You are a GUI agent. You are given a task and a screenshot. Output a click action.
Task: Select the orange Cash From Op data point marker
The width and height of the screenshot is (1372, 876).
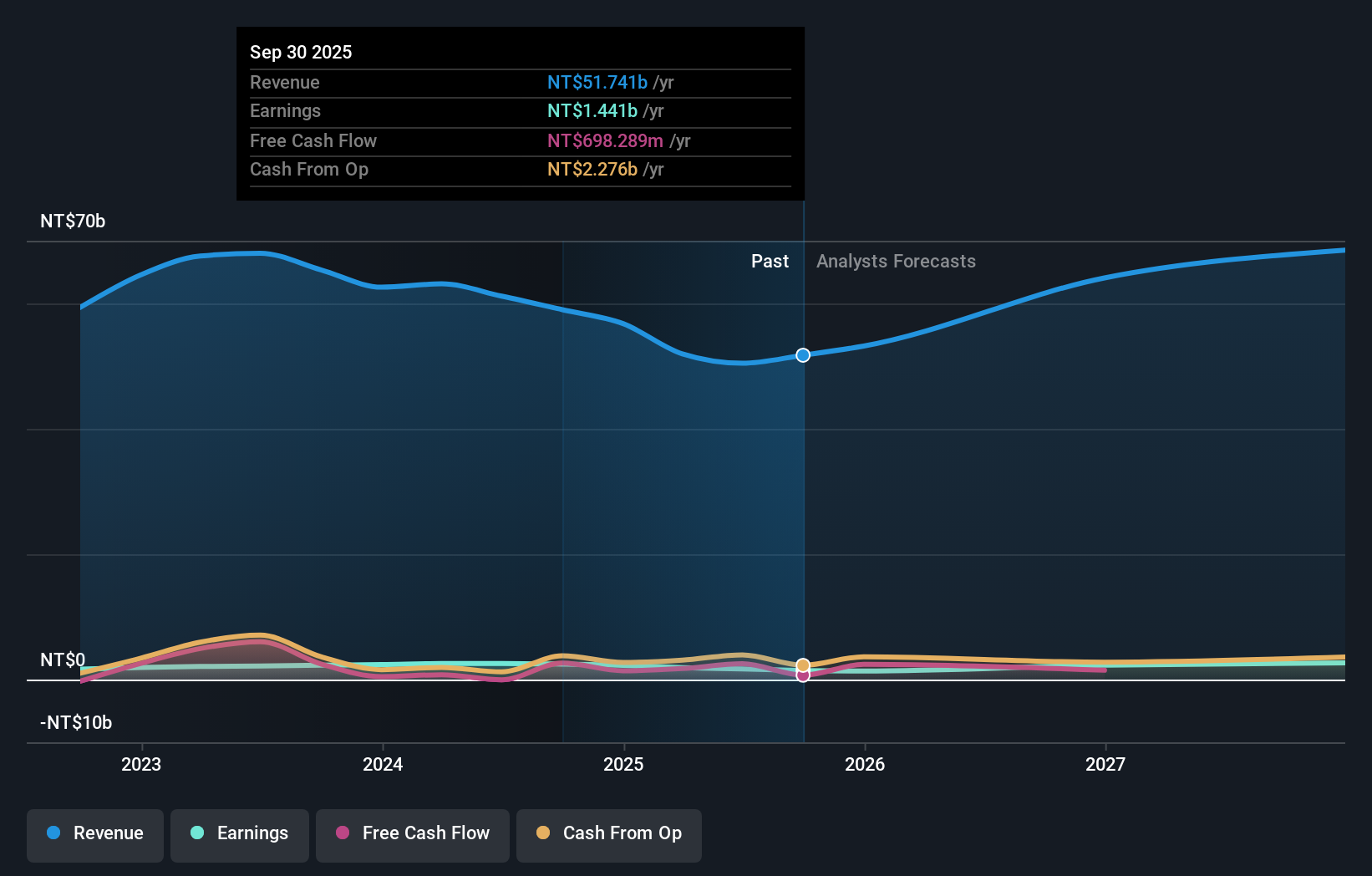(x=803, y=665)
